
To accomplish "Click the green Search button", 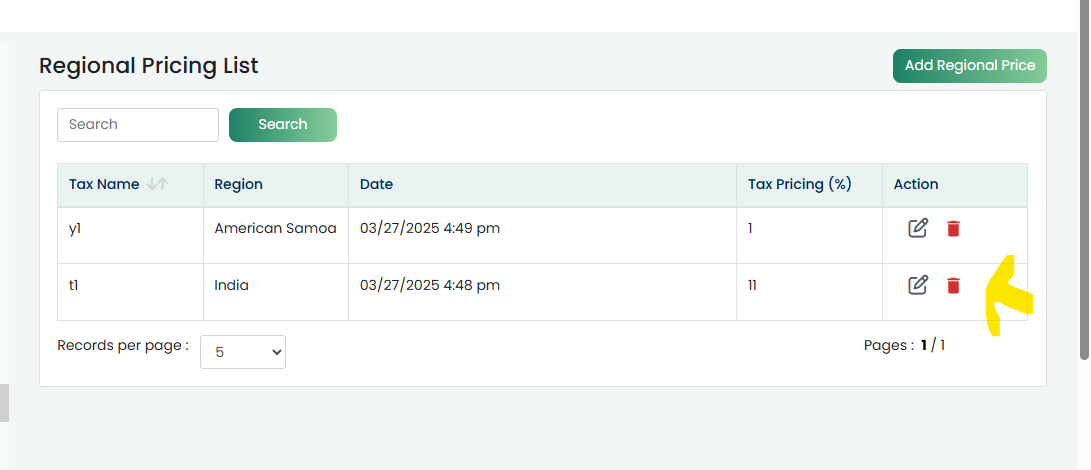I will coord(282,125).
